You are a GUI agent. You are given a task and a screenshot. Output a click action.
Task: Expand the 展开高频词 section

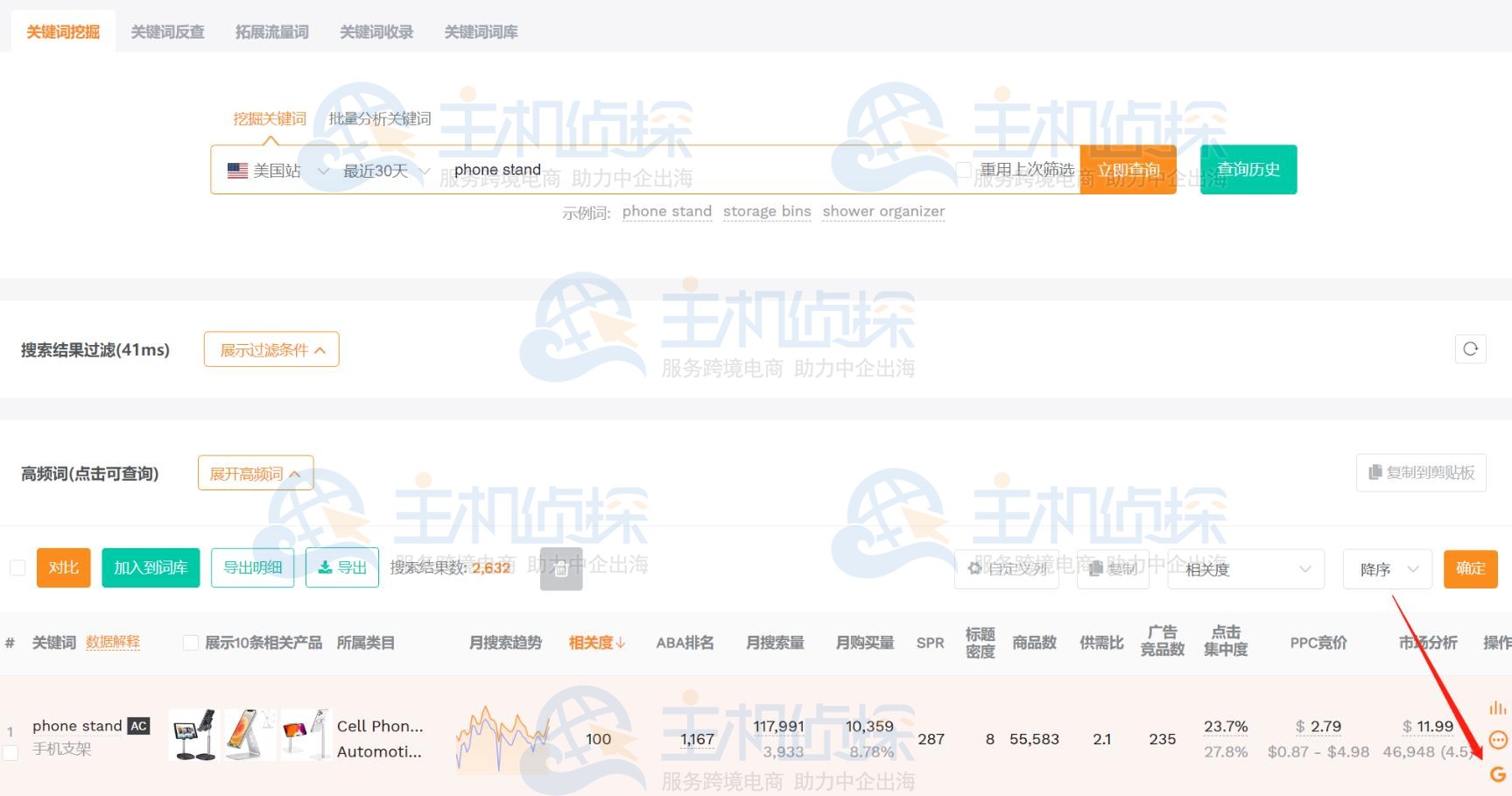[256, 474]
